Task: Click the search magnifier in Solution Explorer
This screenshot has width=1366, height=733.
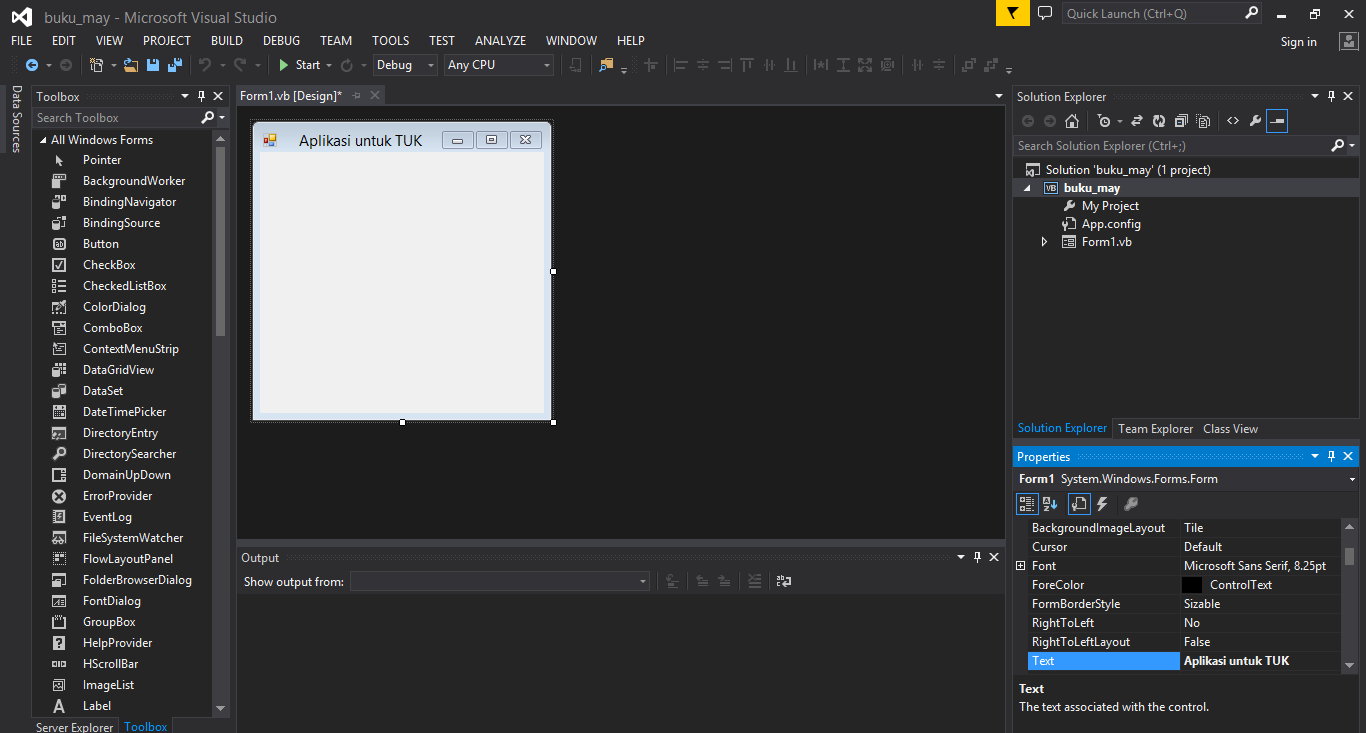Action: click(x=1338, y=146)
